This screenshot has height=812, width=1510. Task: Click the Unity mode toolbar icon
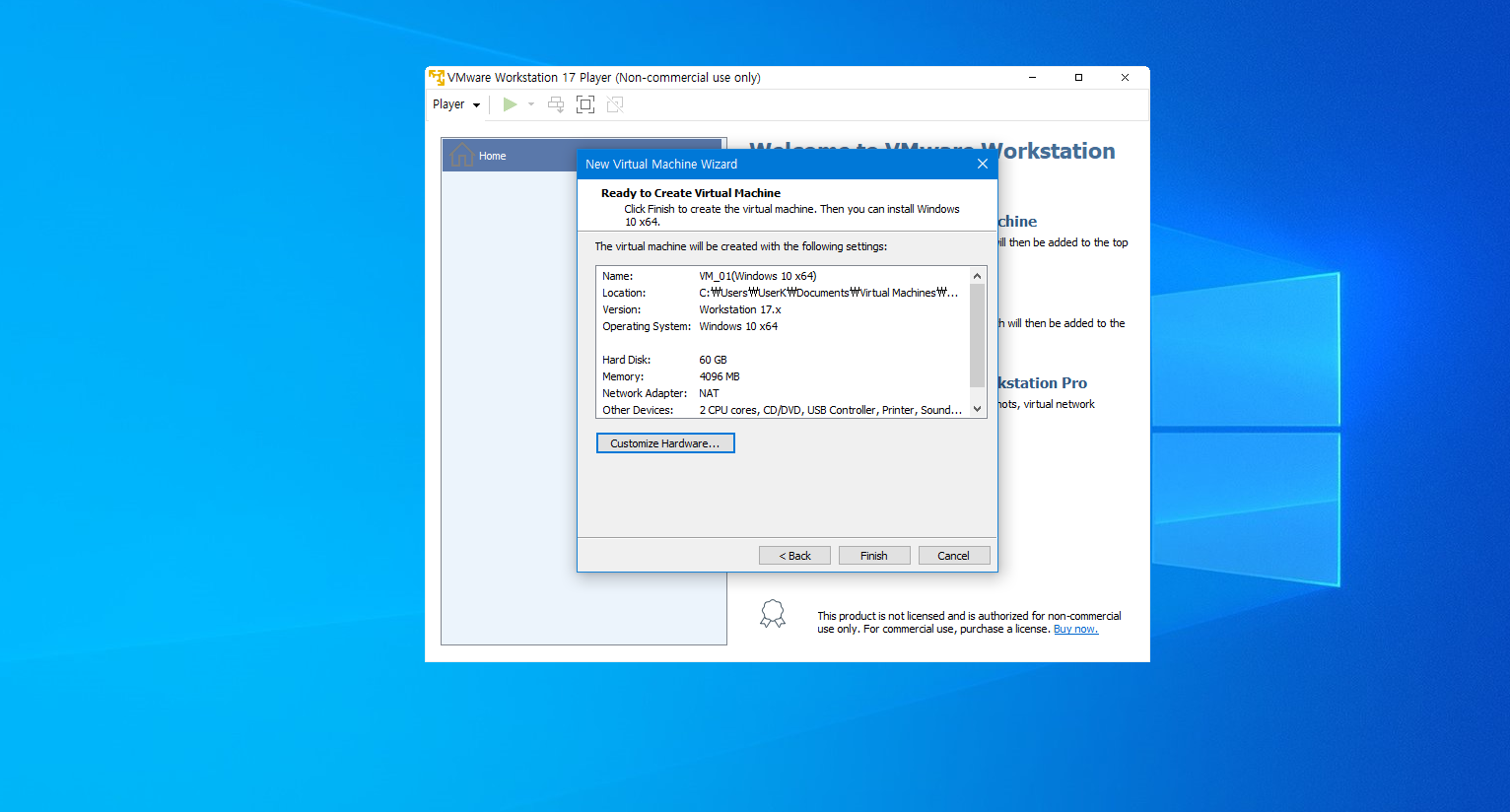[x=615, y=104]
